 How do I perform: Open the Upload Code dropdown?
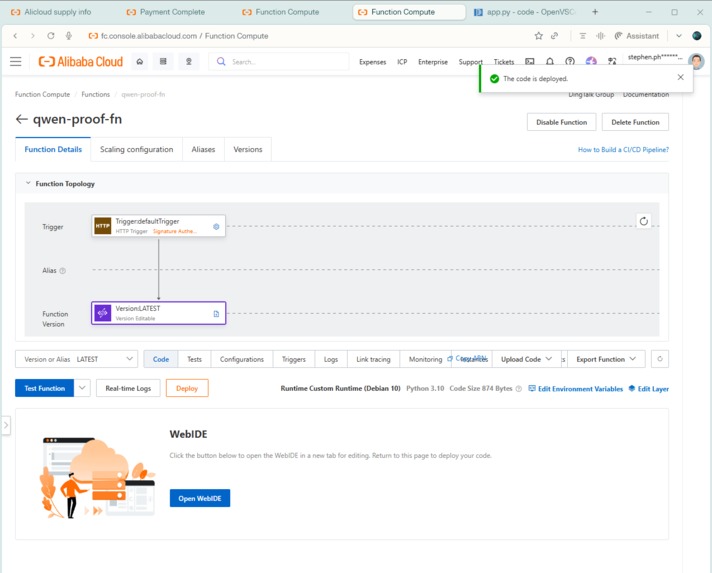[527, 359]
